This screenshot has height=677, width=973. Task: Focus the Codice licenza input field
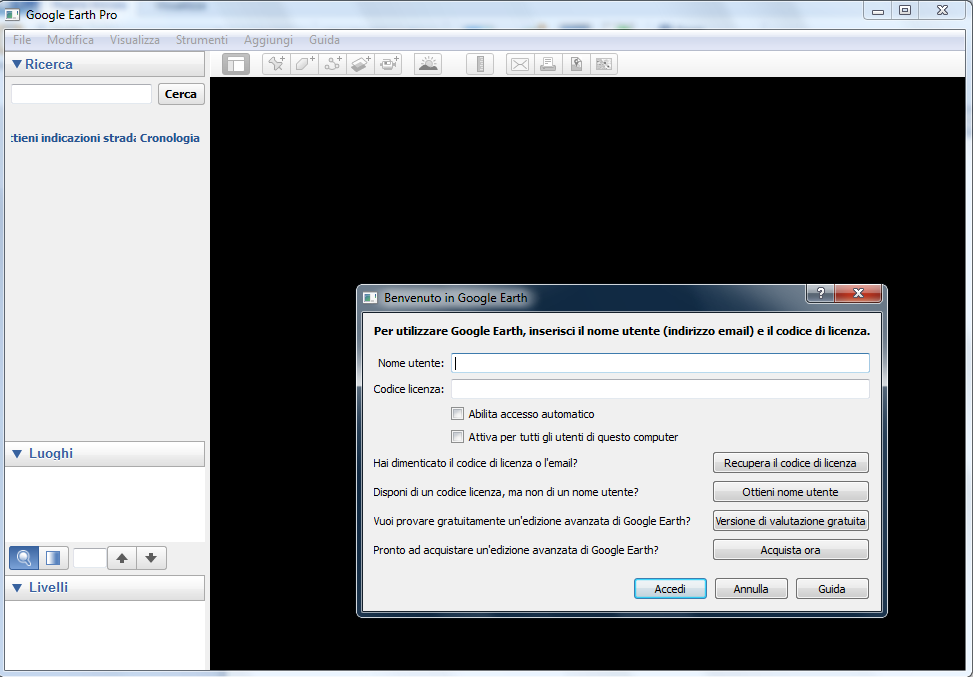pyautogui.click(x=660, y=389)
